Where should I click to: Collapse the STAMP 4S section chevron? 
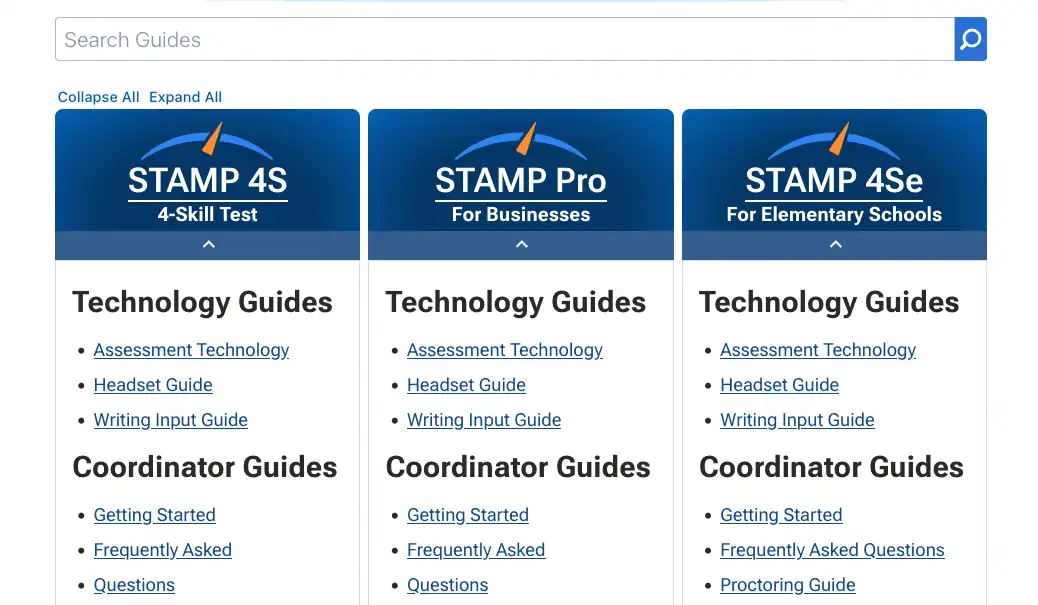click(x=208, y=245)
